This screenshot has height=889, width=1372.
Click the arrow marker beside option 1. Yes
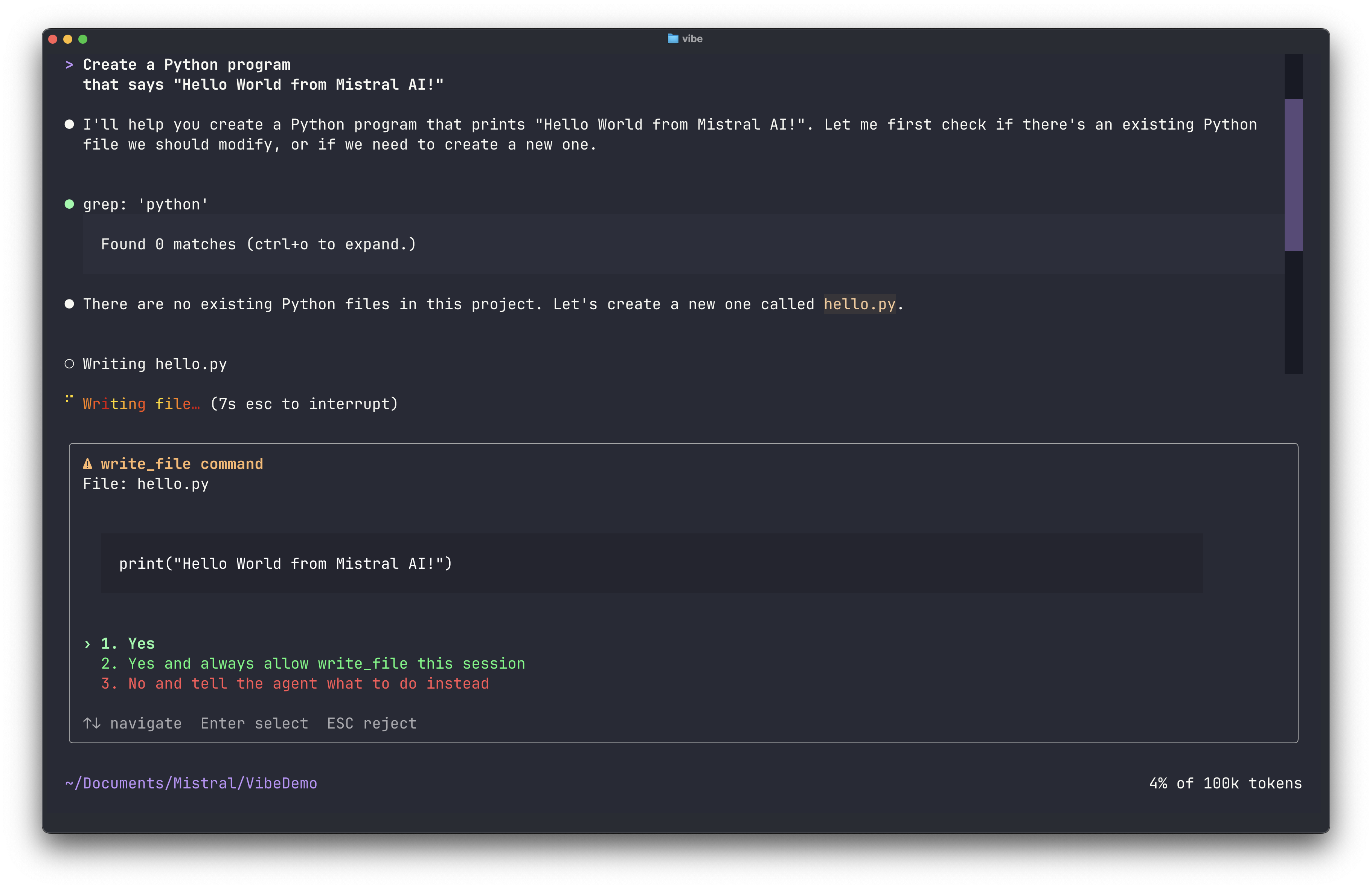pyautogui.click(x=88, y=643)
